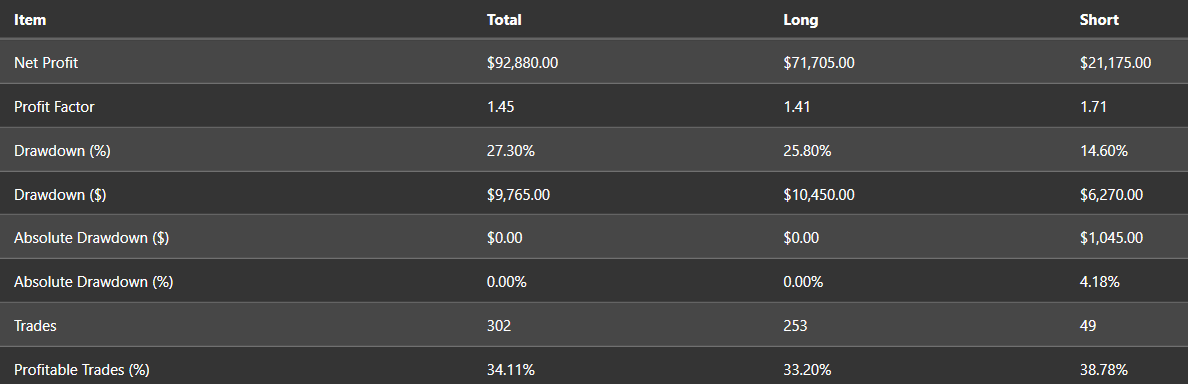This screenshot has height=384, width=1188.
Task: Select the Short column header
Action: click(1099, 20)
